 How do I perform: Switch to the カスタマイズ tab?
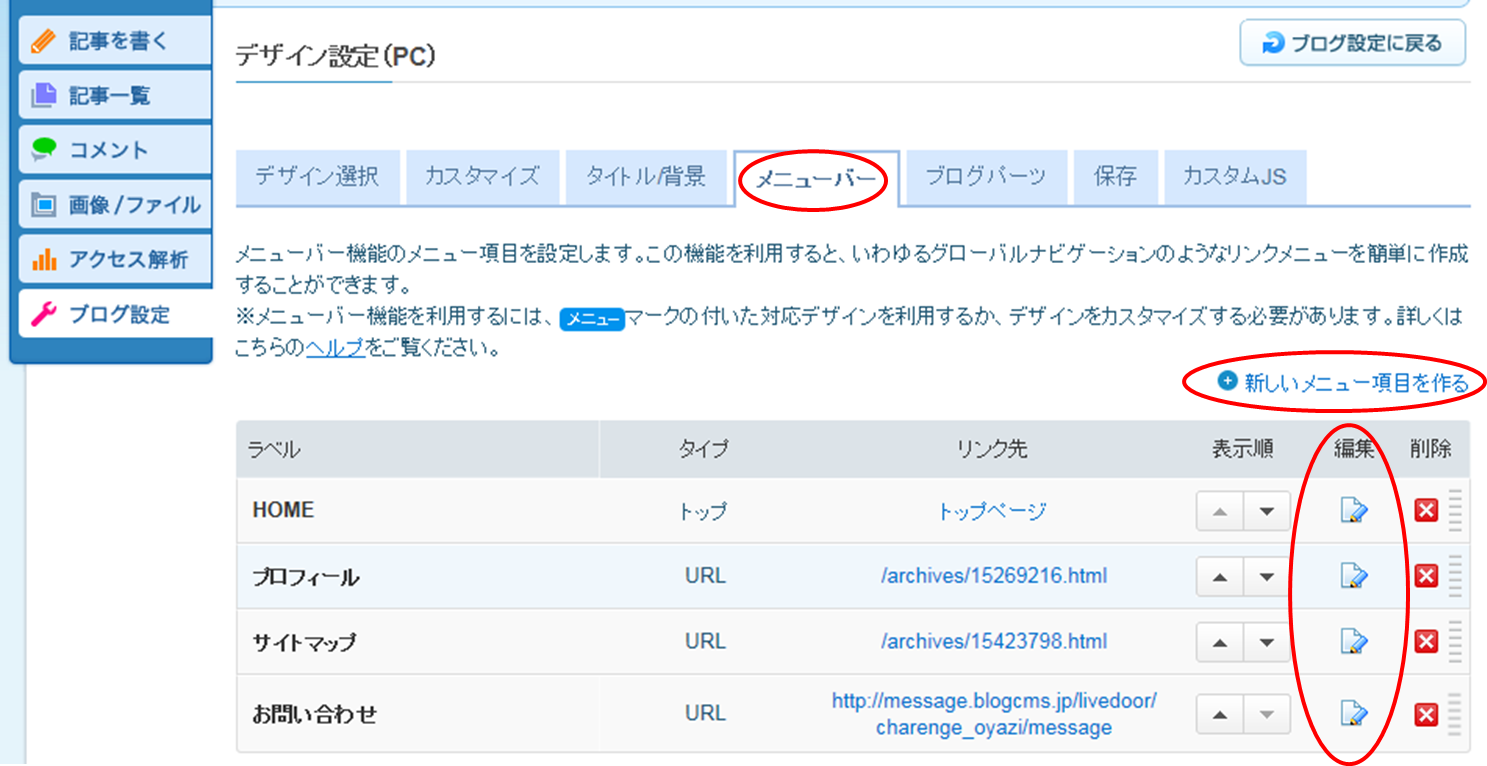[x=482, y=178]
